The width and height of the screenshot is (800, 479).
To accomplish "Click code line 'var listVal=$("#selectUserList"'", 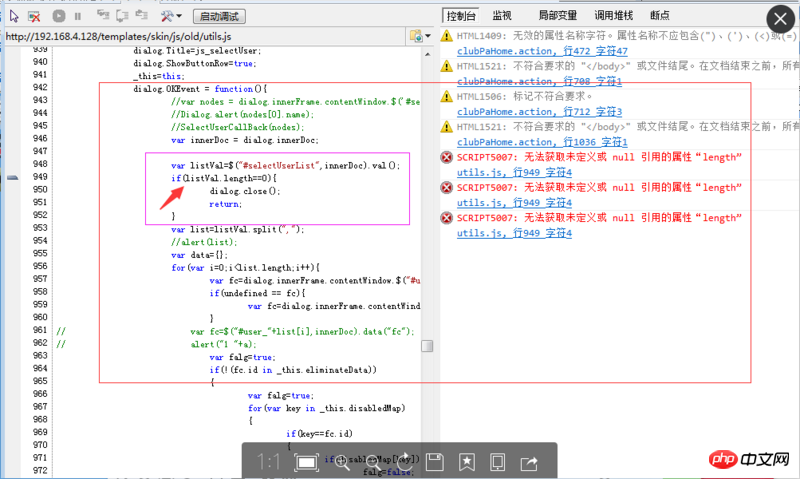I will point(286,165).
